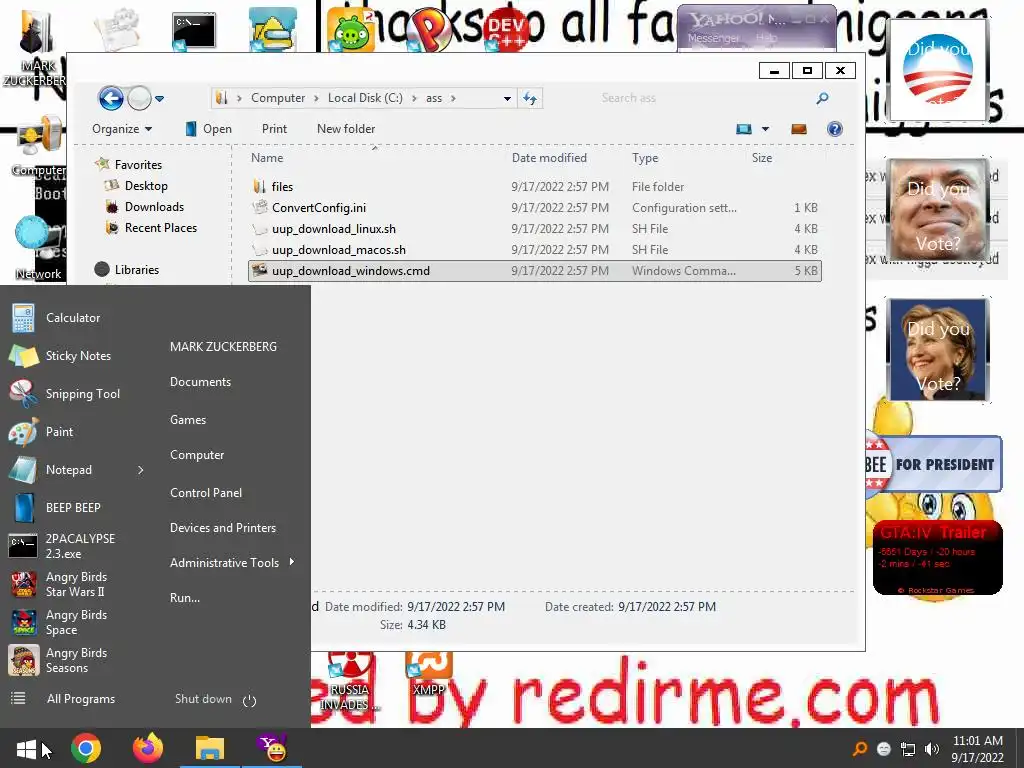Create a New folder
Viewport: 1024px width, 768px height.
point(346,129)
